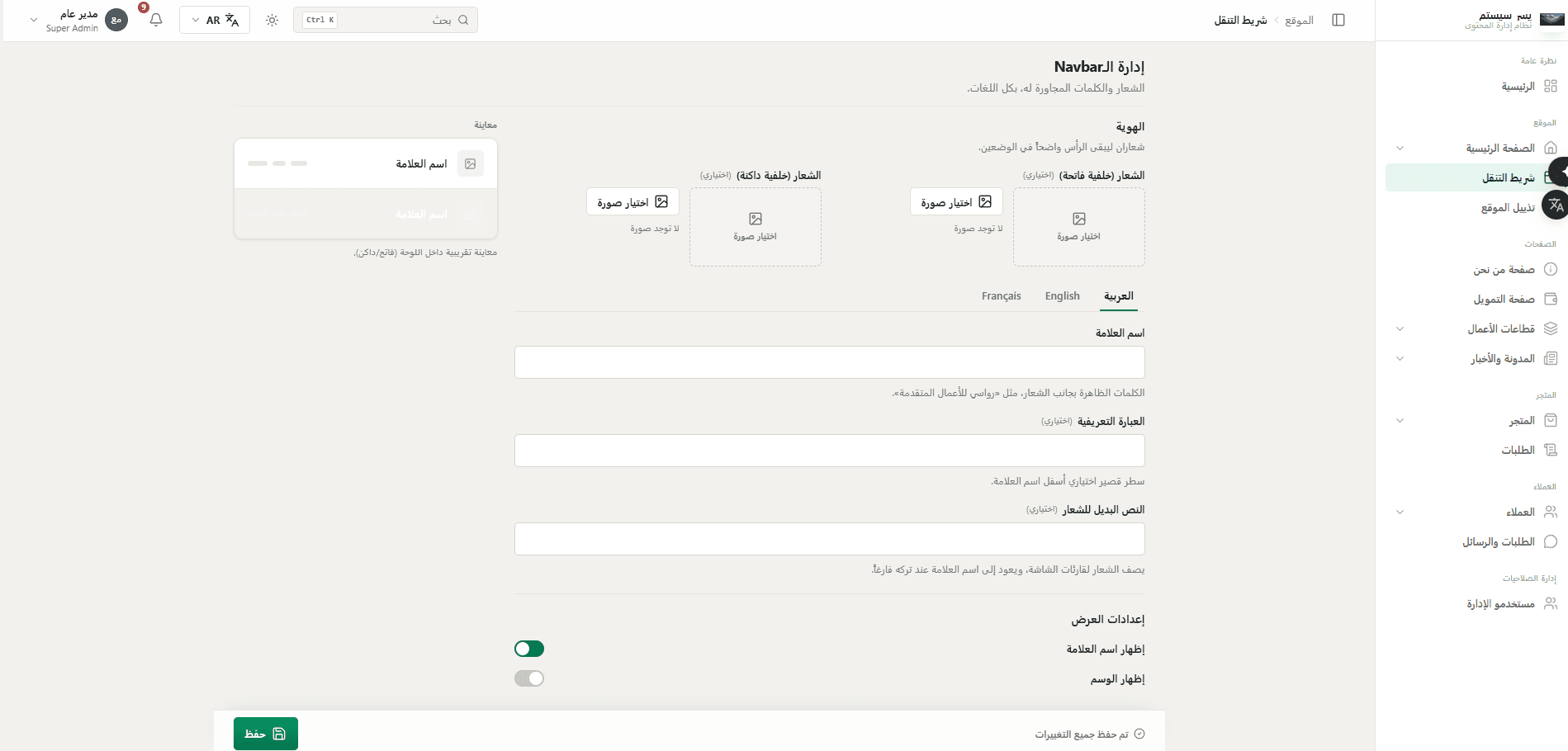Click the orders icon beside الطلبات
Image resolution: width=1568 pixels, height=751 pixels.
(1551, 450)
